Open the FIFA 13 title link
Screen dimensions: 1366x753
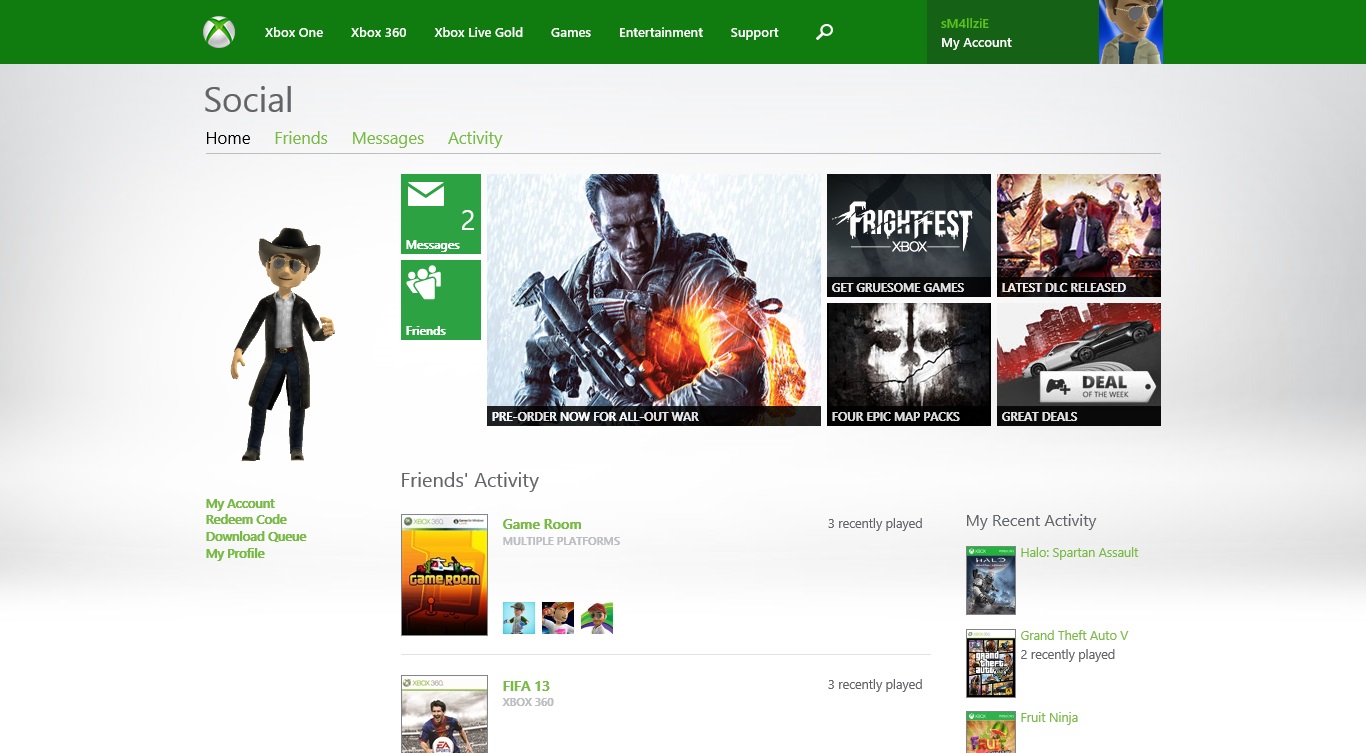pos(526,686)
